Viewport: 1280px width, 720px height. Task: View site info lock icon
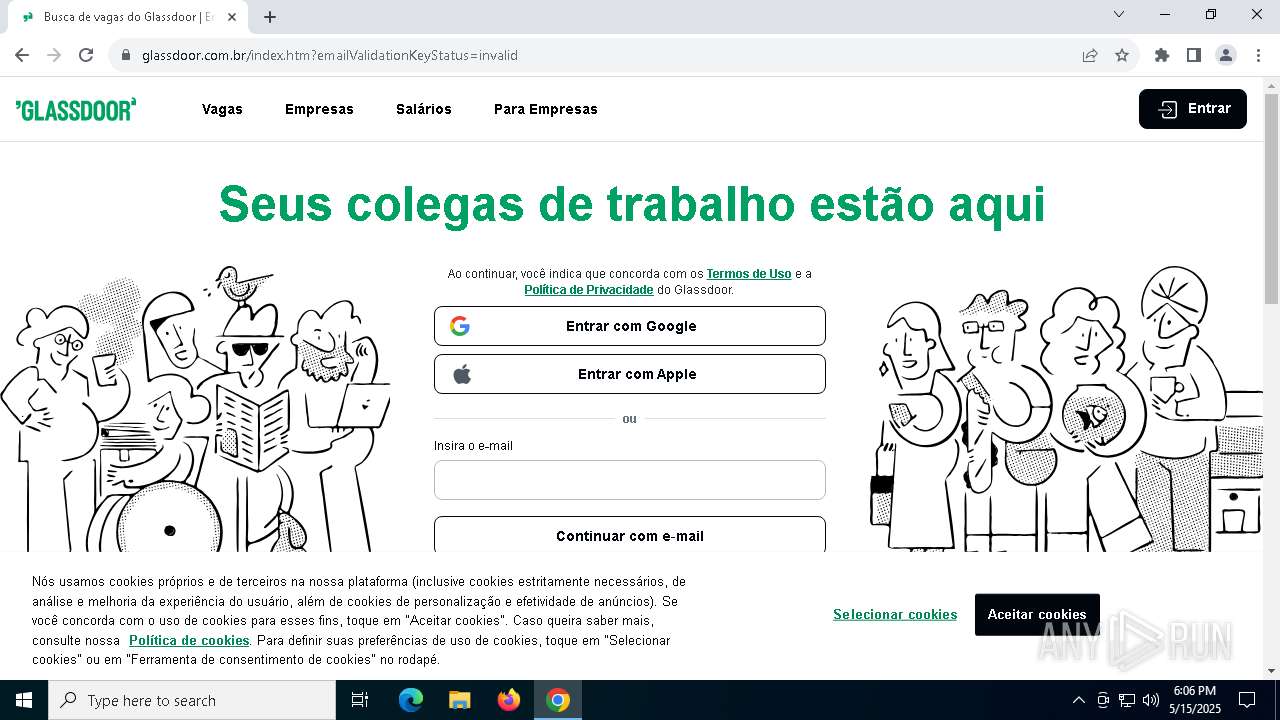(x=126, y=55)
